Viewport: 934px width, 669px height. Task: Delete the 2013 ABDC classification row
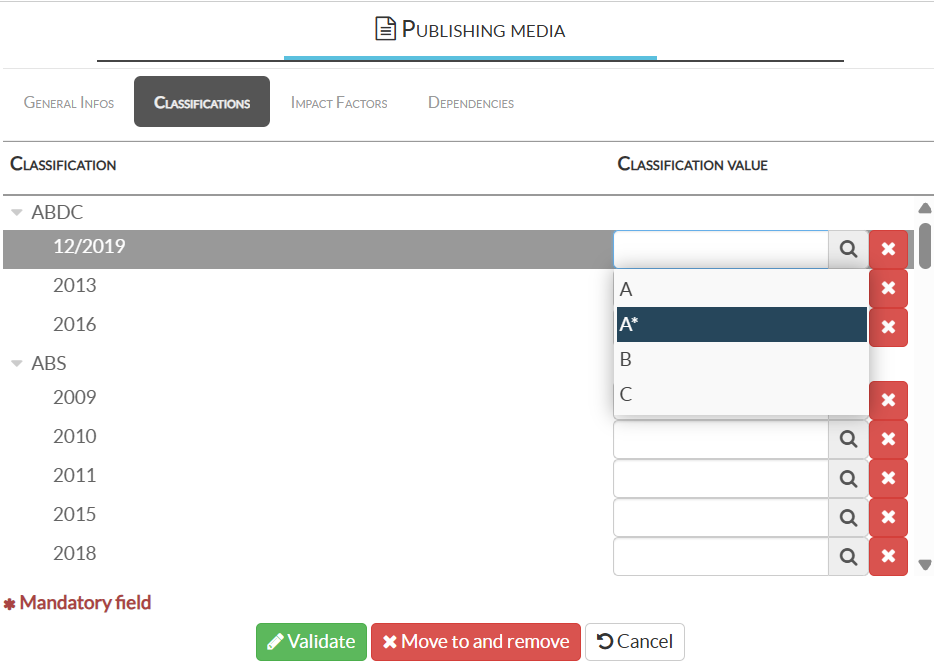click(888, 289)
